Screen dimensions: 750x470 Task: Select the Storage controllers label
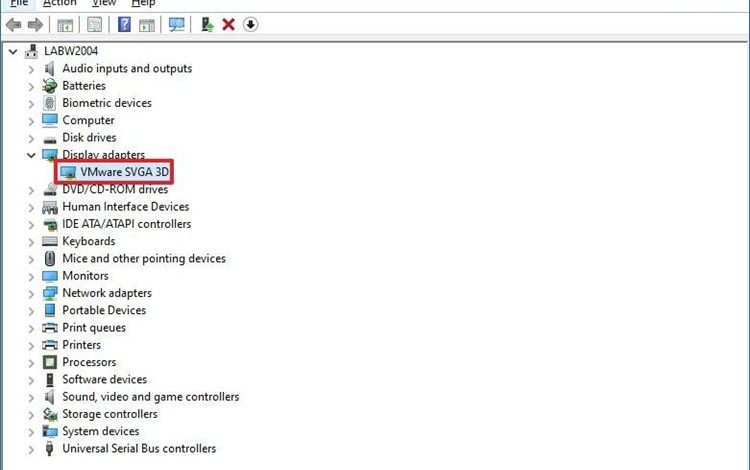[110, 414]
